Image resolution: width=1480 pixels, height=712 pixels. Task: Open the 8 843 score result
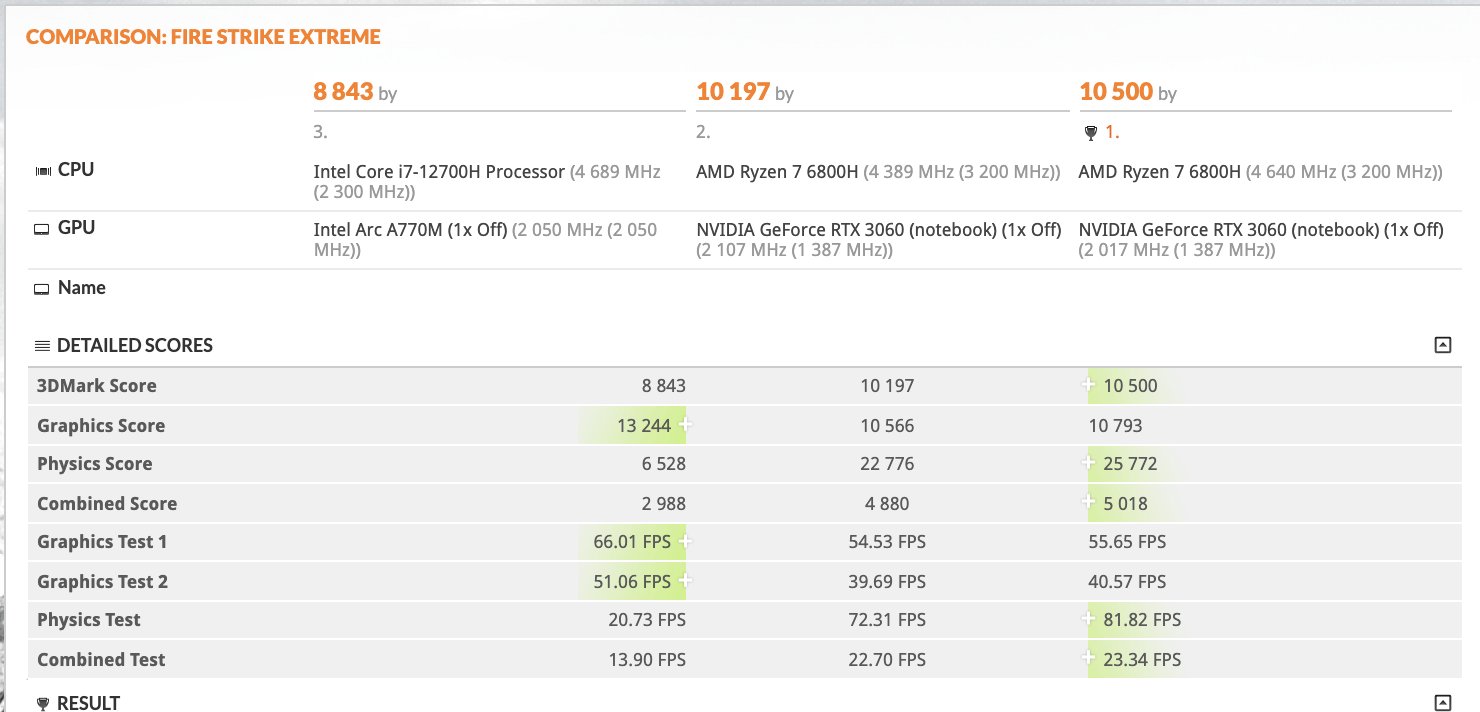pyautogui.click(x=343, y=93)
